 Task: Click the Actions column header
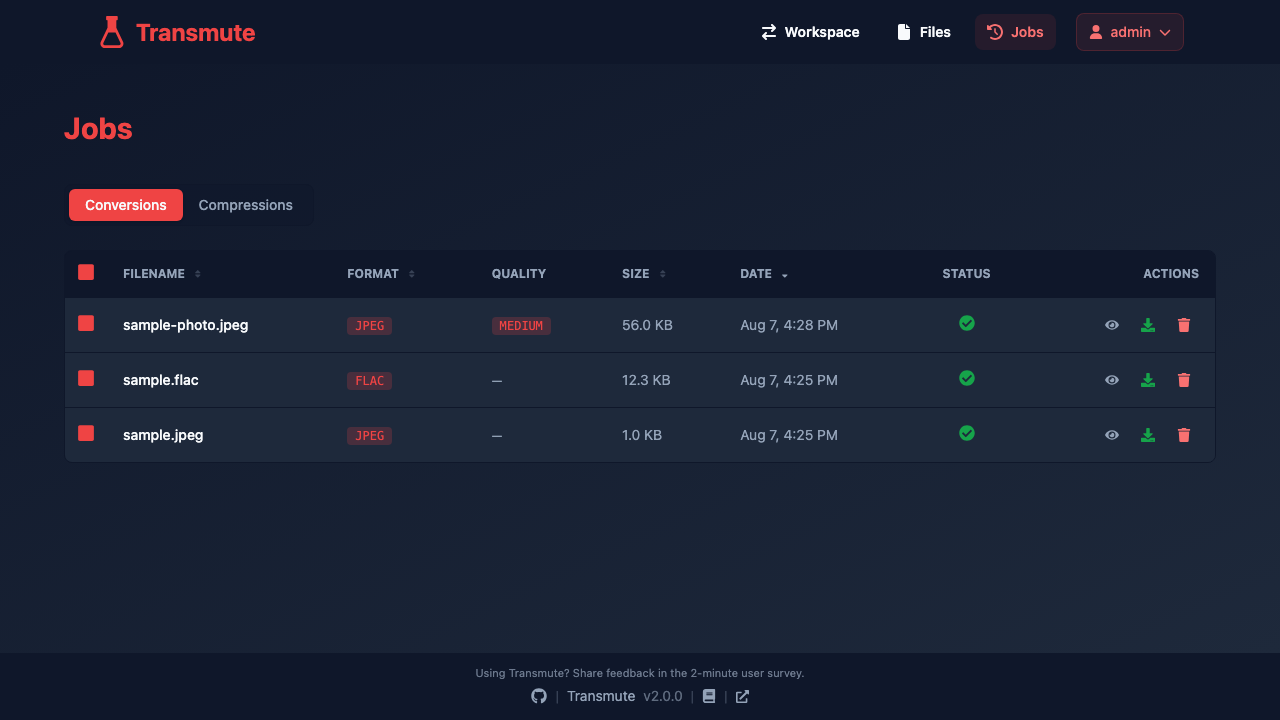click(1171, 274)
